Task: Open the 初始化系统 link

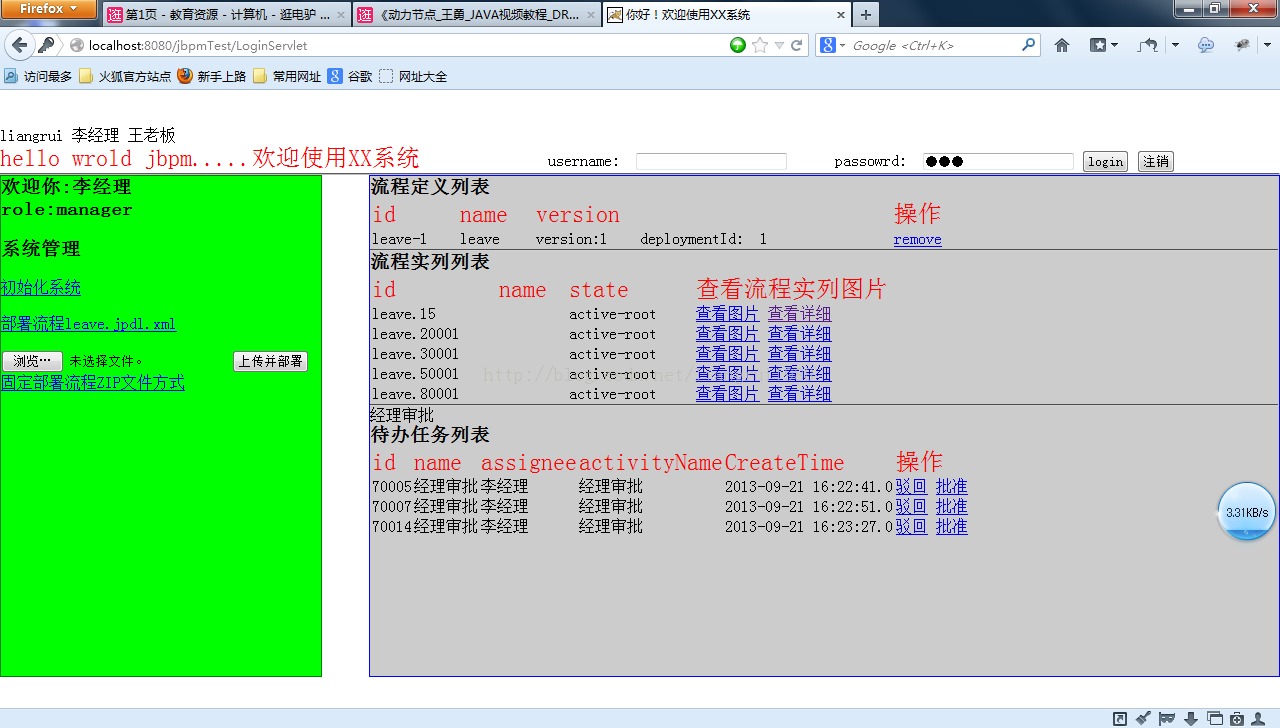Action: pyautogui.click(x=41, y=288)
